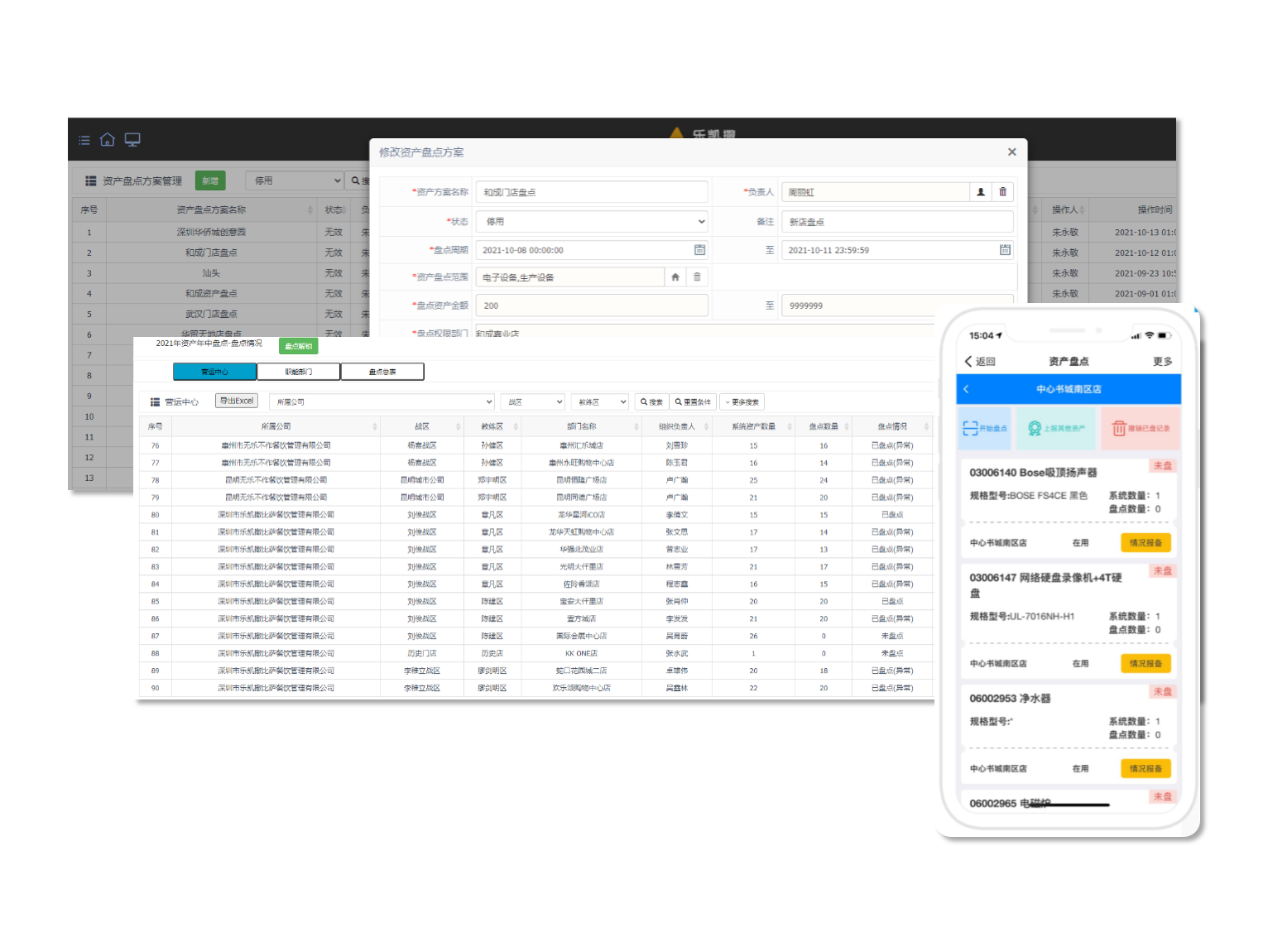Image resolution: width=1268 pixels, height=952 pixels.
Task: Open the 战区 filter dropdown
Action: [x=533, y=402]
